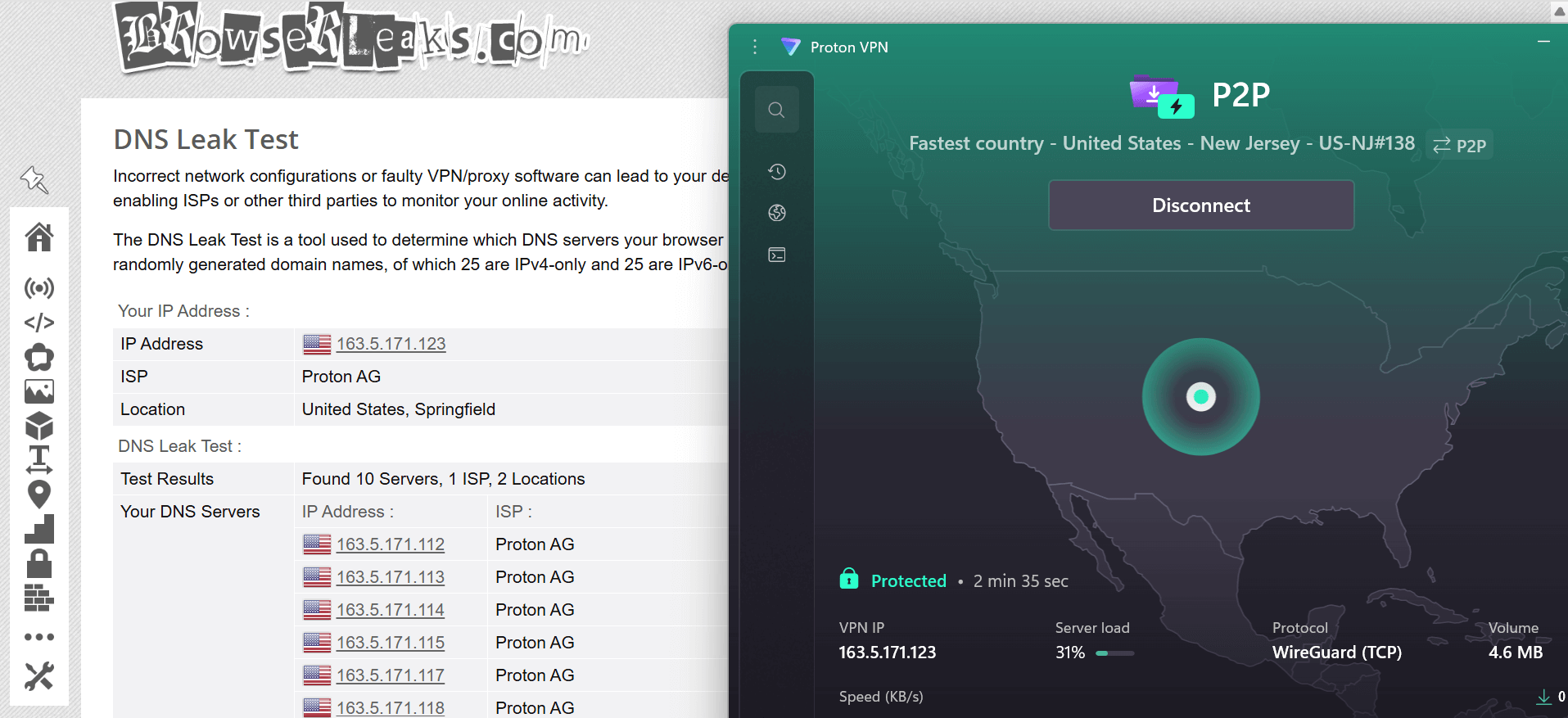1568x718 pixels.
Task: Click the VPN IP value 163.5.171.123
Action: 887,653
